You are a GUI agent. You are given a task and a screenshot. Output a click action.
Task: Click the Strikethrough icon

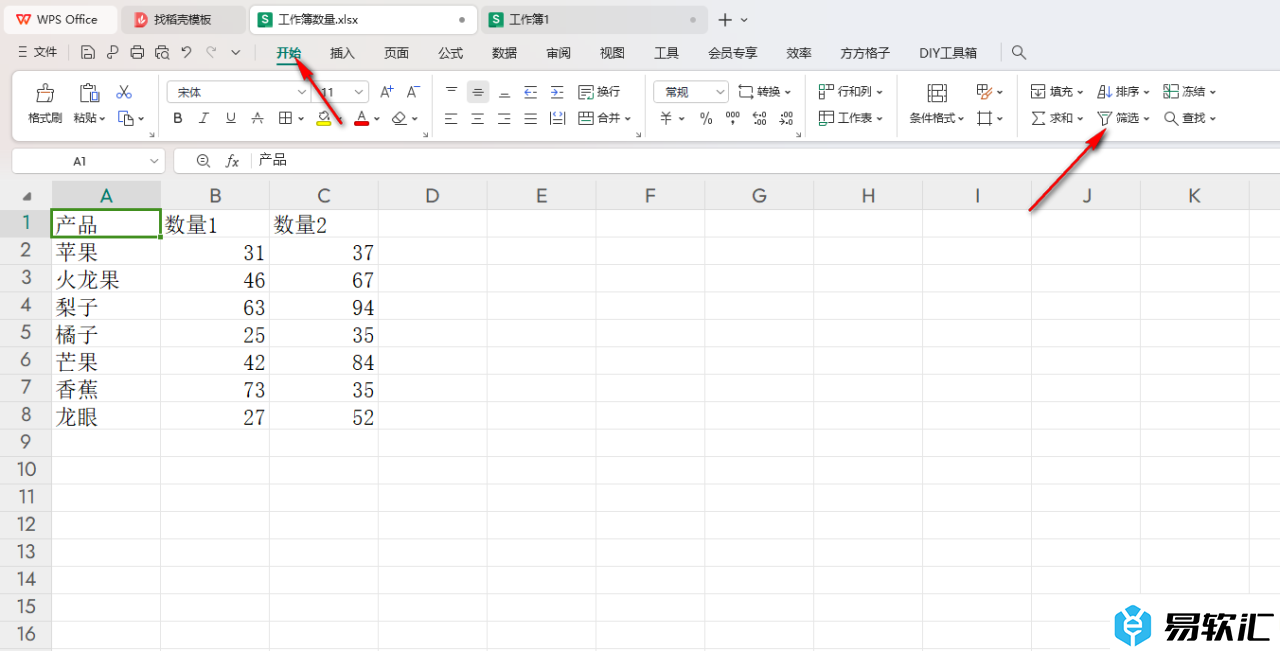click(258, 118)
